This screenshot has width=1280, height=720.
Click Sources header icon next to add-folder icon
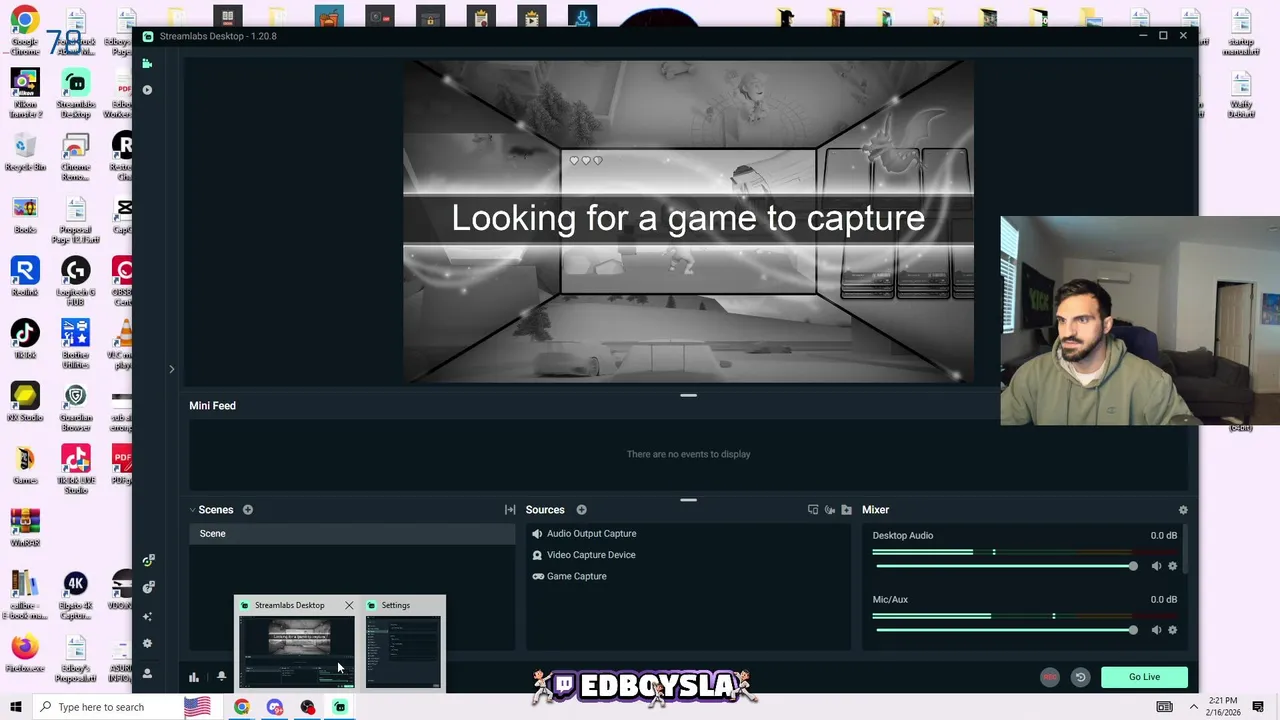[830, 510]
